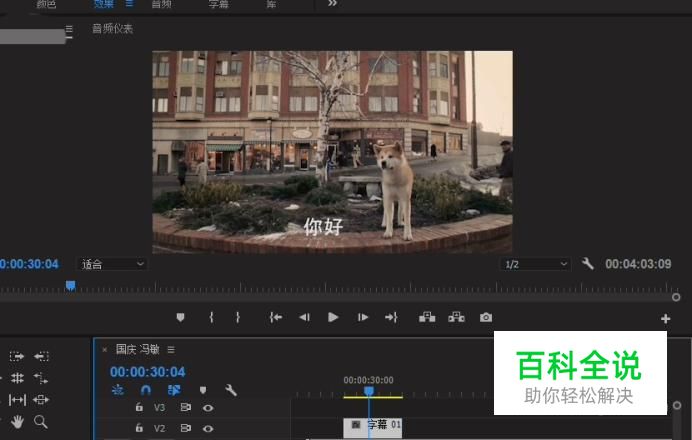
Task: Switch to the 颜色 workspace tab
Action: point(46,4)
